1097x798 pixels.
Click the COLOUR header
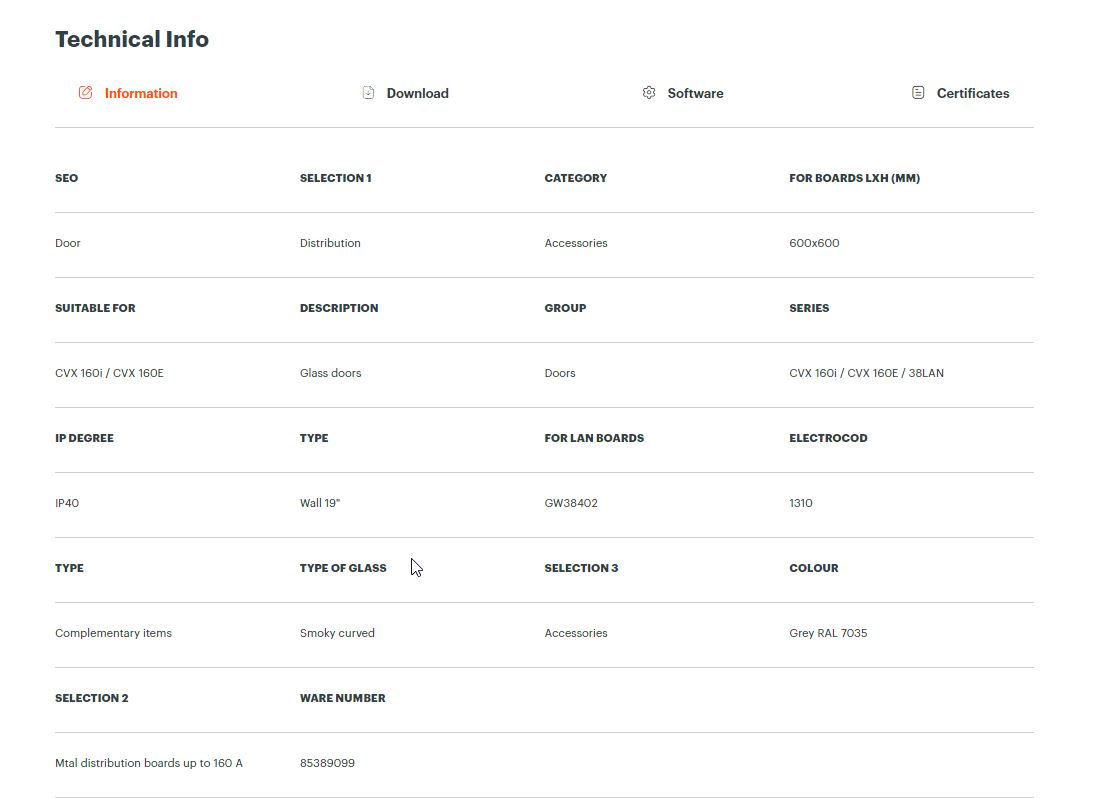point(814,568)
